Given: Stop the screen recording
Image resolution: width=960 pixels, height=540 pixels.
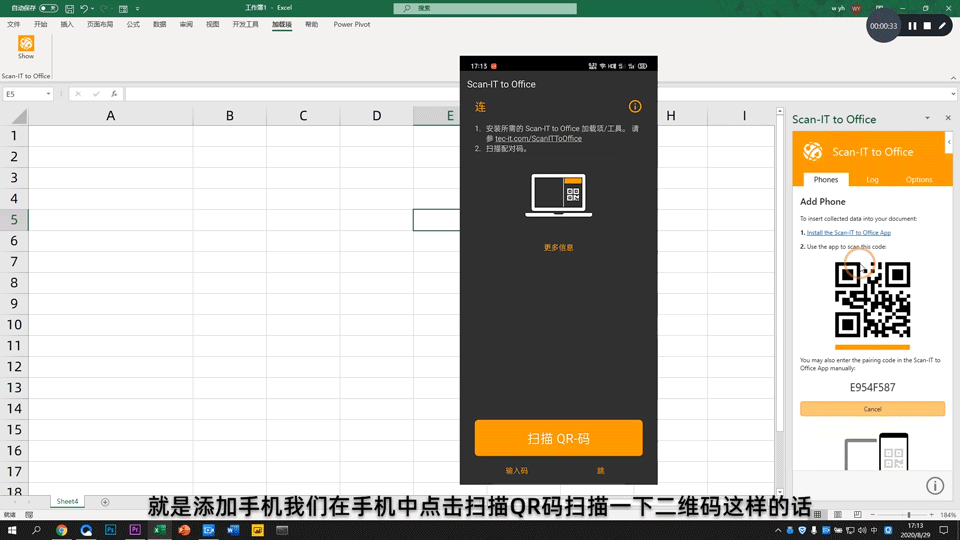Looking at the screenshot, I should (927, 26).
